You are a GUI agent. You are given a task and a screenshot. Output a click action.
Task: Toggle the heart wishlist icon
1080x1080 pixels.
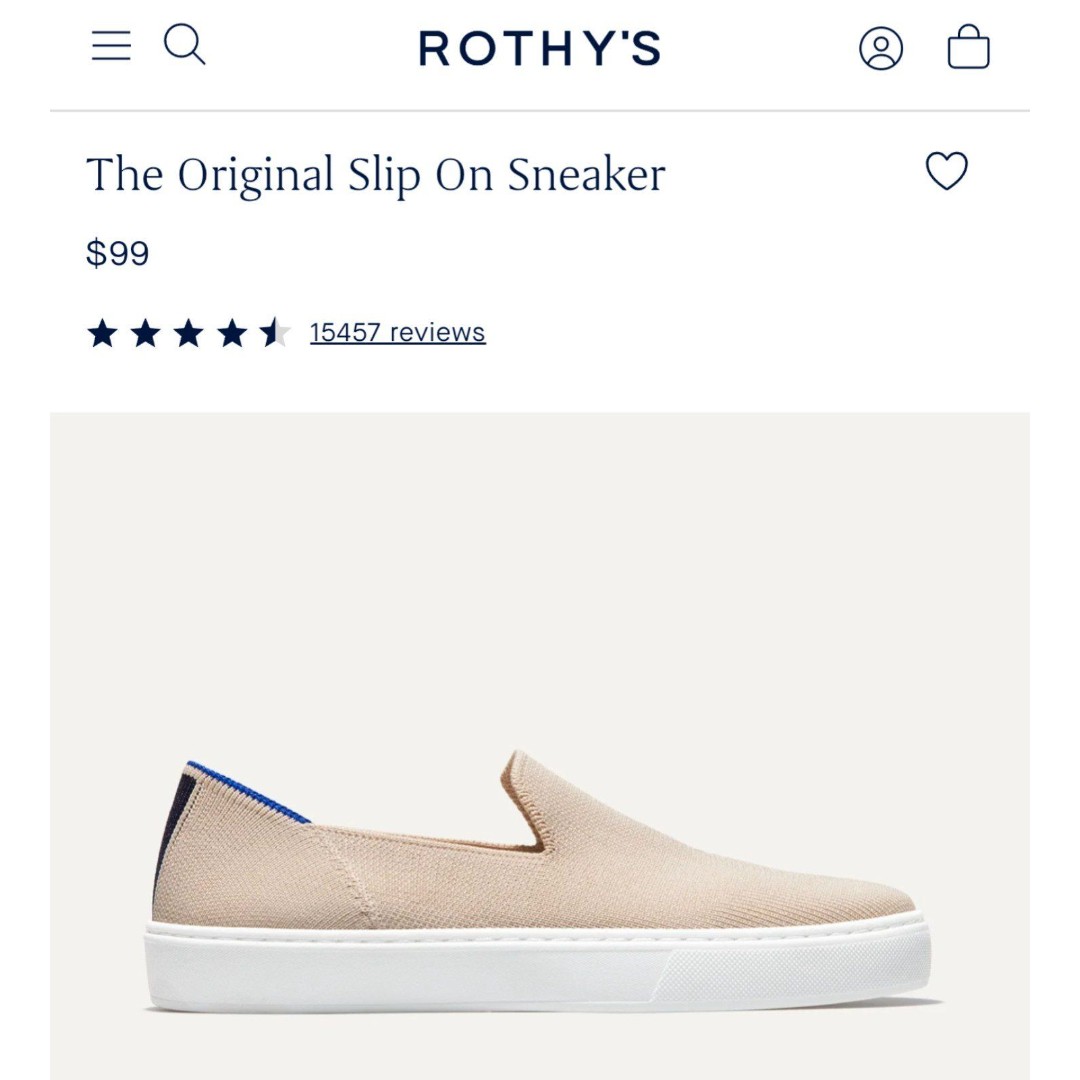(x=946, y=171)
